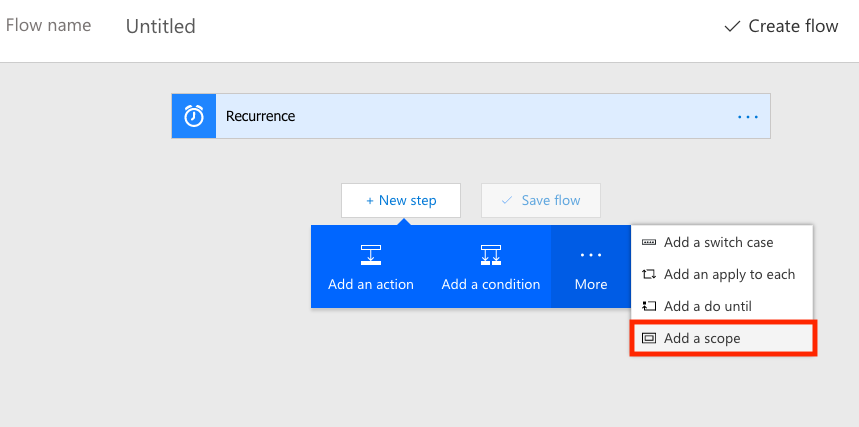Select Add an apply to each
The width and height of the screenshot is (859, 427).
click(x=729, y=274)
